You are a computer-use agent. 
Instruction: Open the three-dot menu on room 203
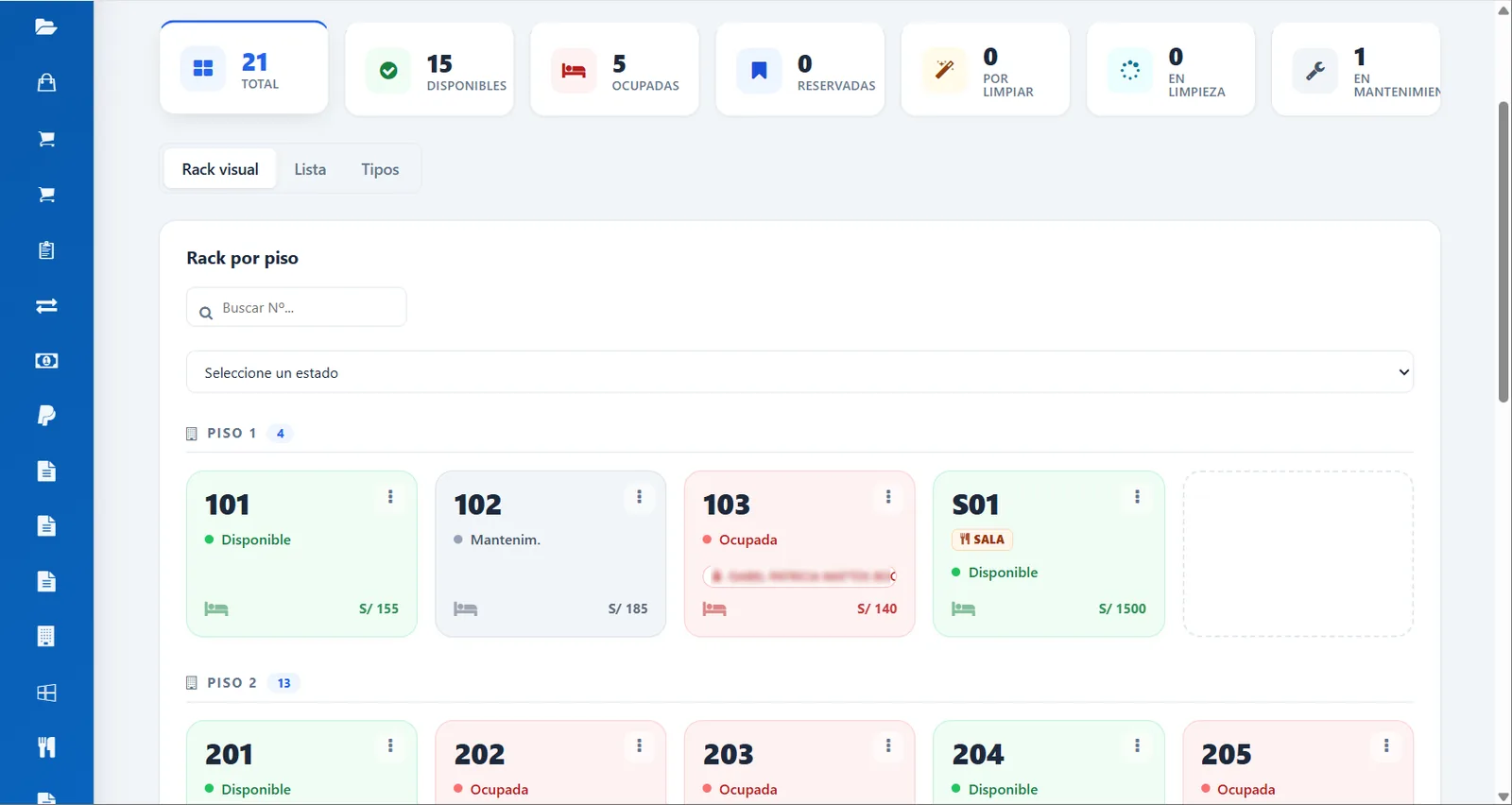click(888, 746)
